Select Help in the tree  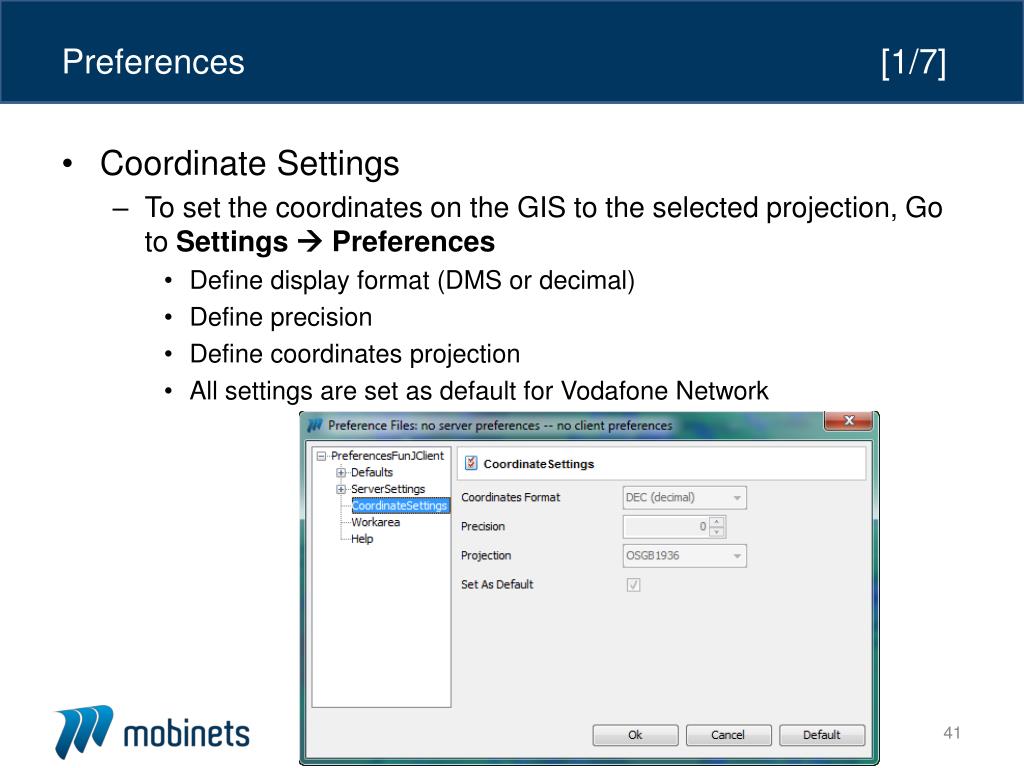pos(362,539)
